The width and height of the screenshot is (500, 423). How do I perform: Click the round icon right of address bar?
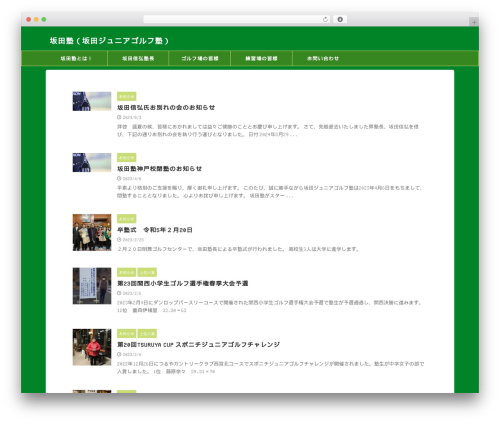point(340,19)
